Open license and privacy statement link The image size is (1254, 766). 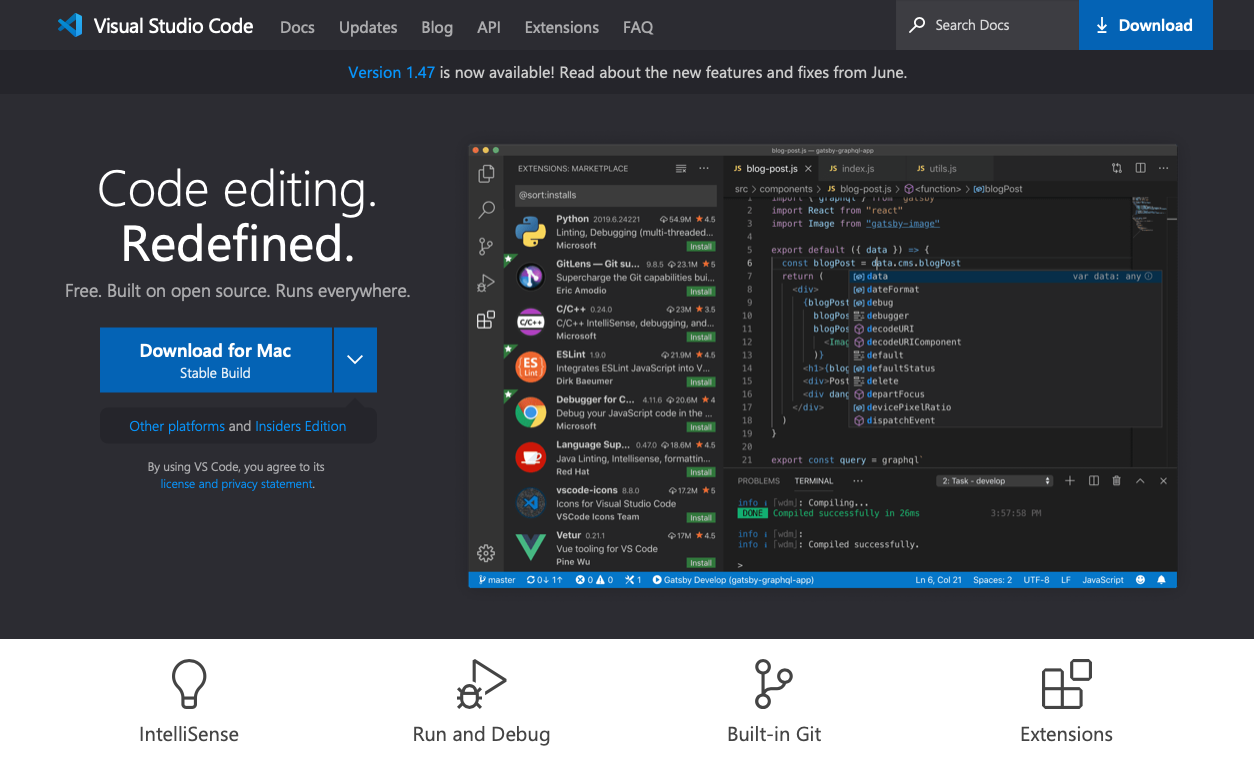point(237,484)
